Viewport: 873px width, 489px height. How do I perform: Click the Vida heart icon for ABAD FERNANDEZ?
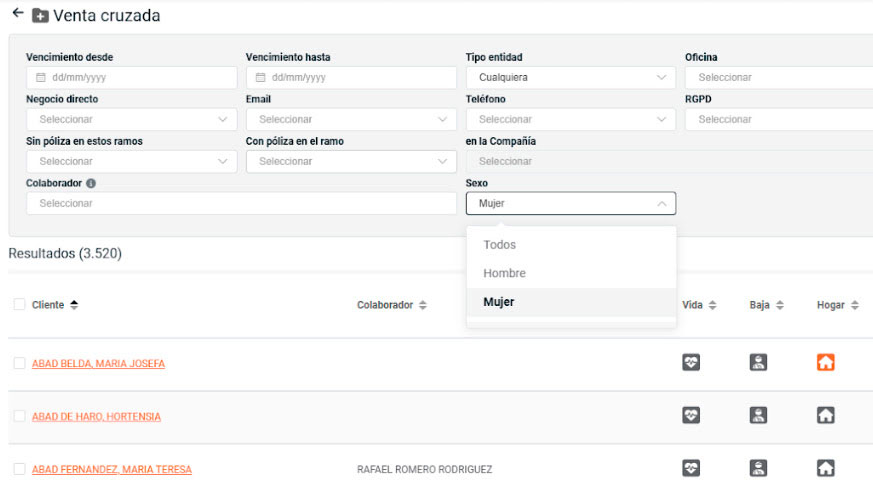tap(691, 468)
